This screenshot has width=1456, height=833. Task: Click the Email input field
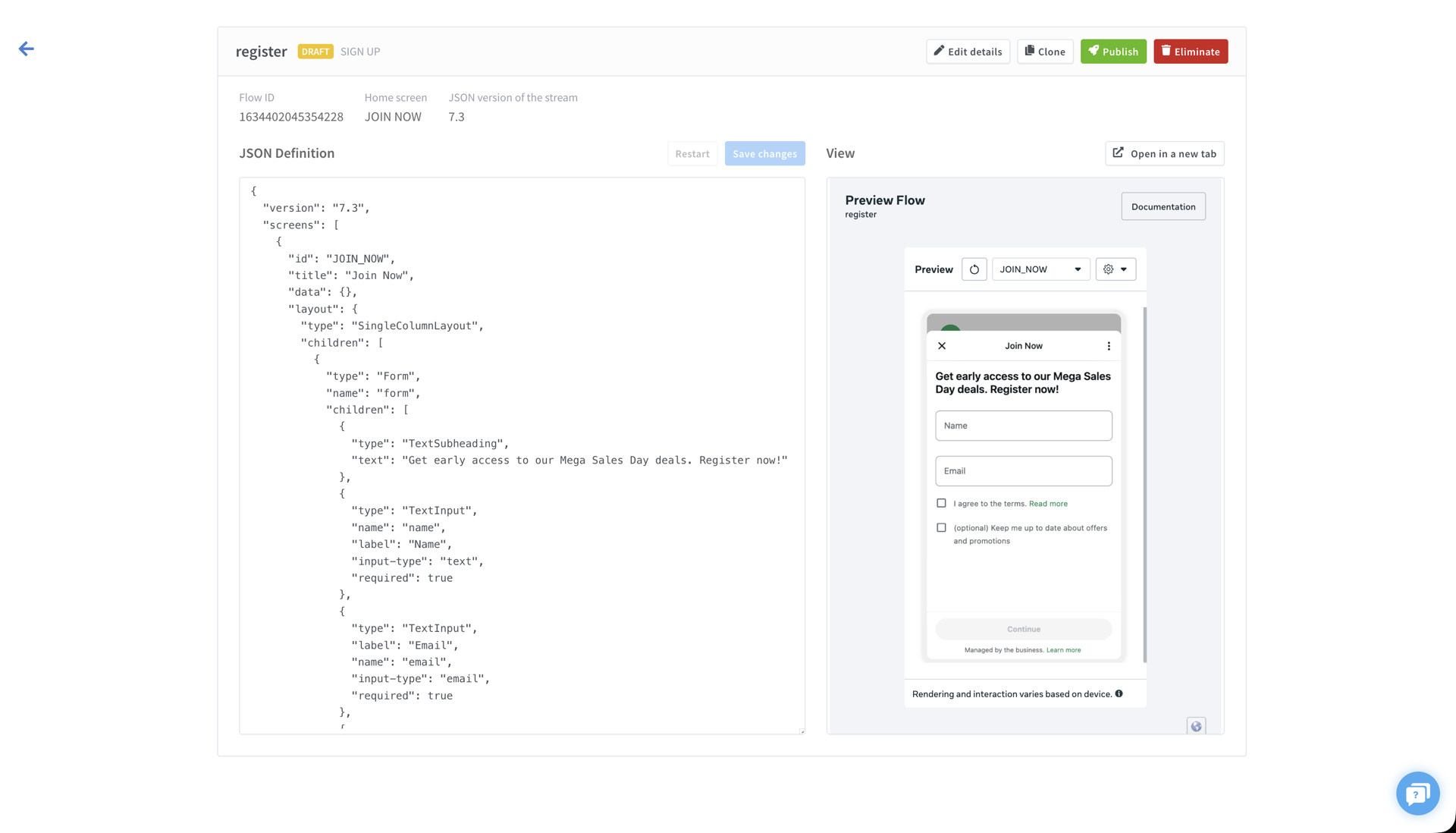[x=1024, y=471]
